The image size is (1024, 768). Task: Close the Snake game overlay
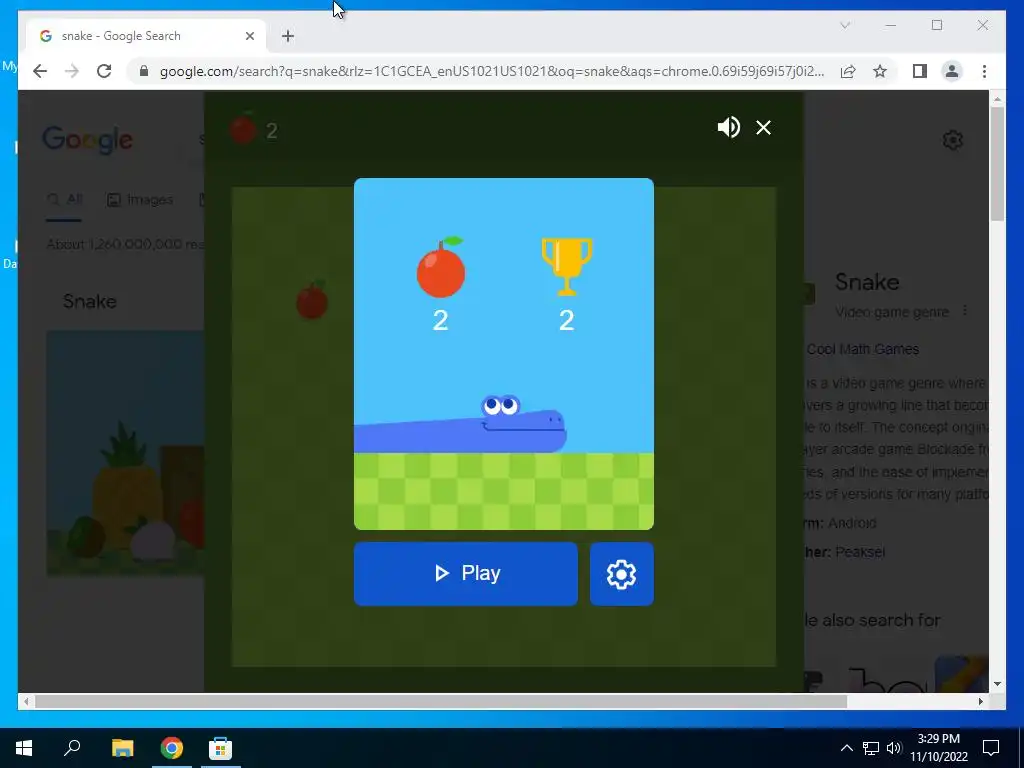[763, 127]
